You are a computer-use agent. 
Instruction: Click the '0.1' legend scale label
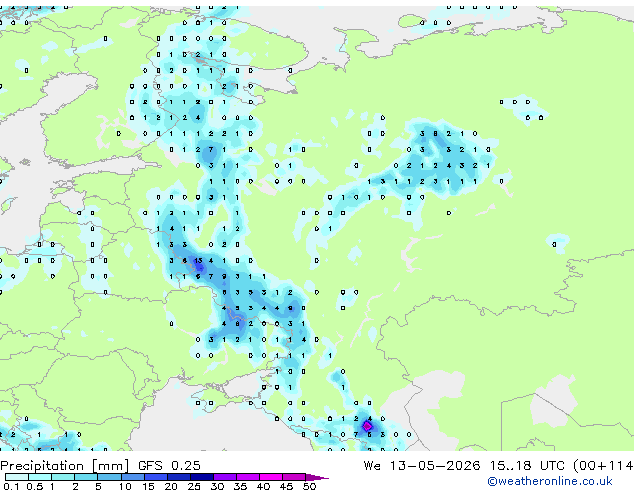(x=11, y=486)
